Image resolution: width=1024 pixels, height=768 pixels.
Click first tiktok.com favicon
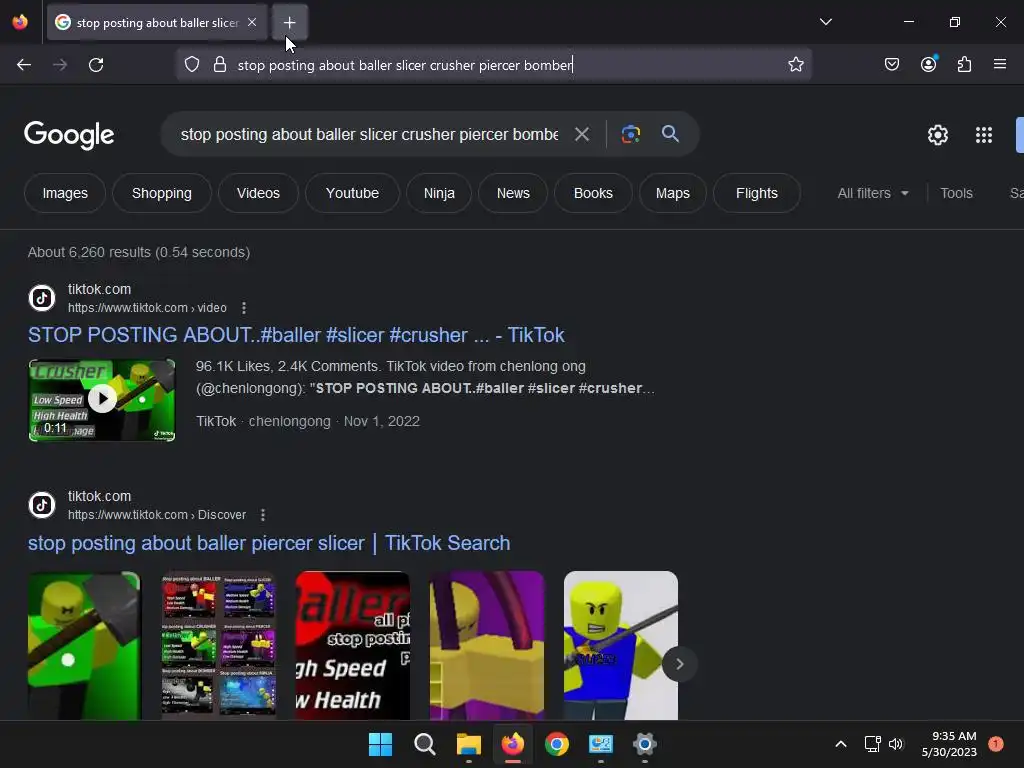coord(42,298)
